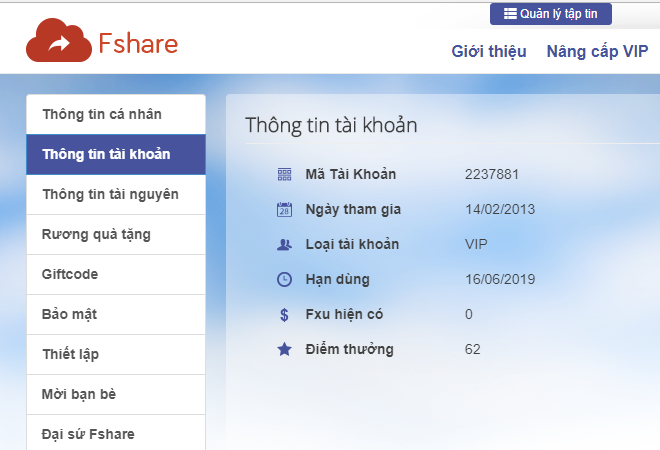660x450 pixels.
Task: Click the grid icon beside Mã Tài Khoản
Action: 285,174
